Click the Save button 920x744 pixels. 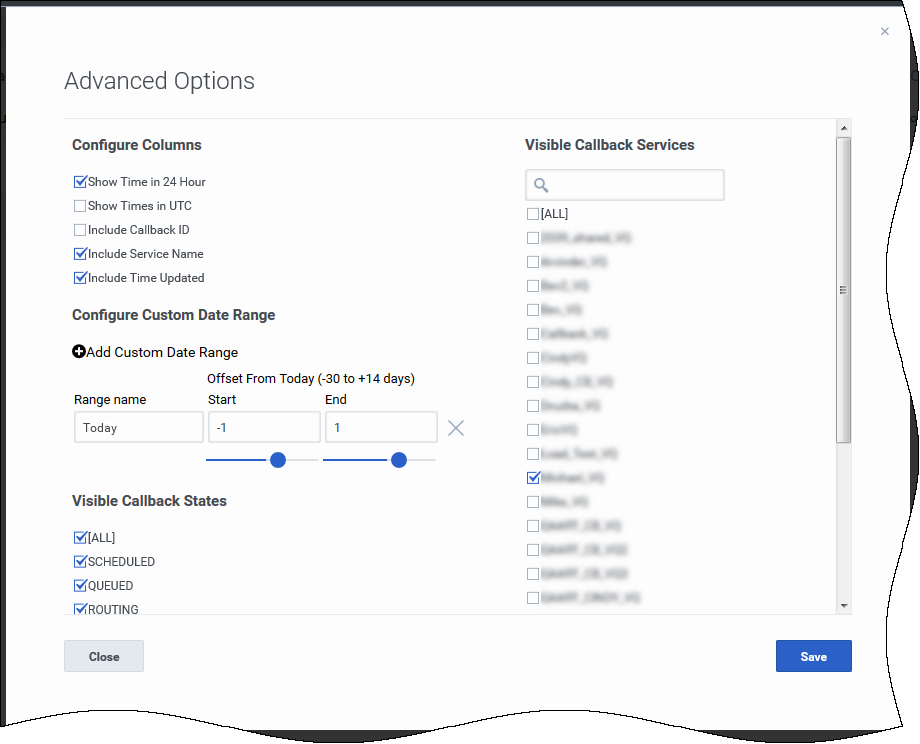coord(813,656)
